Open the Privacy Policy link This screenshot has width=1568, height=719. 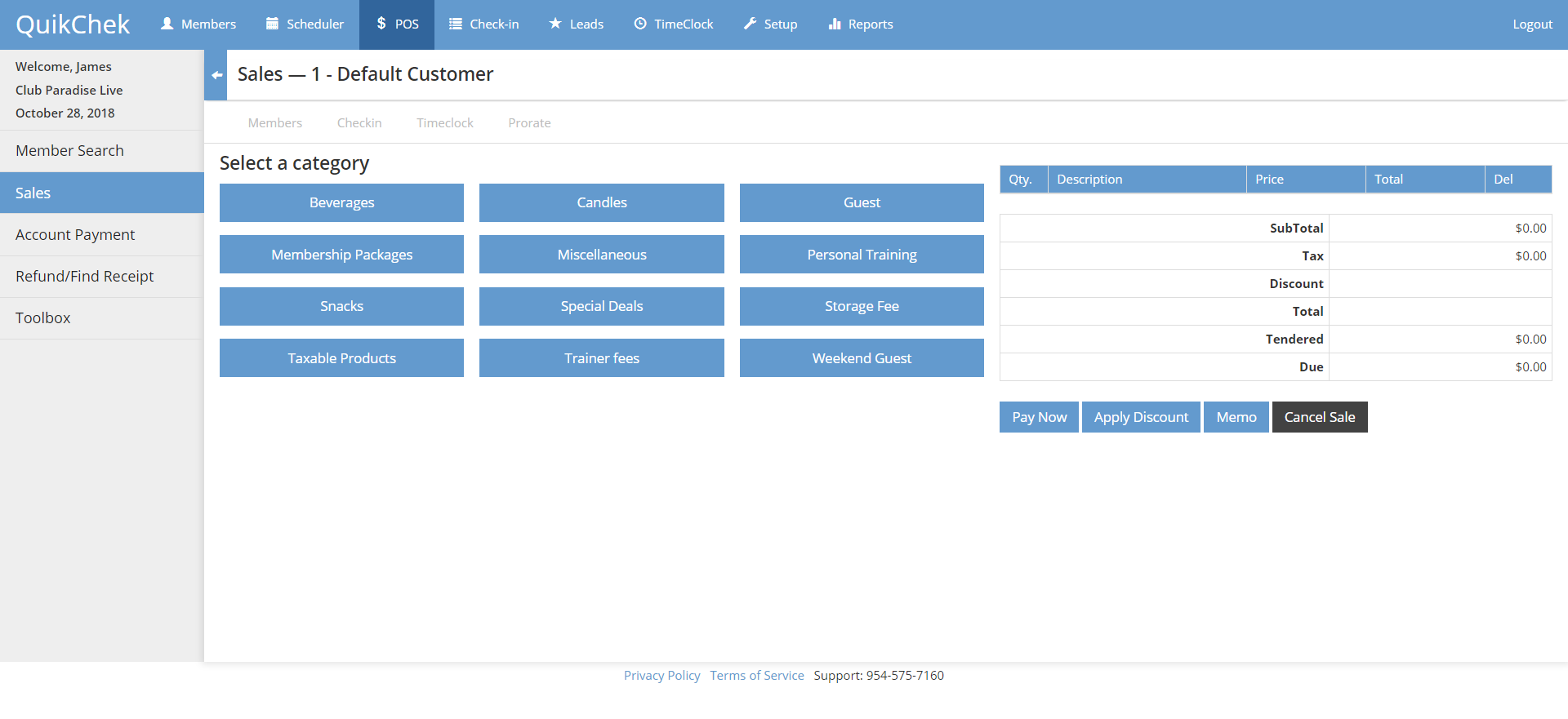pyautogui.click(x=661, y=676)
